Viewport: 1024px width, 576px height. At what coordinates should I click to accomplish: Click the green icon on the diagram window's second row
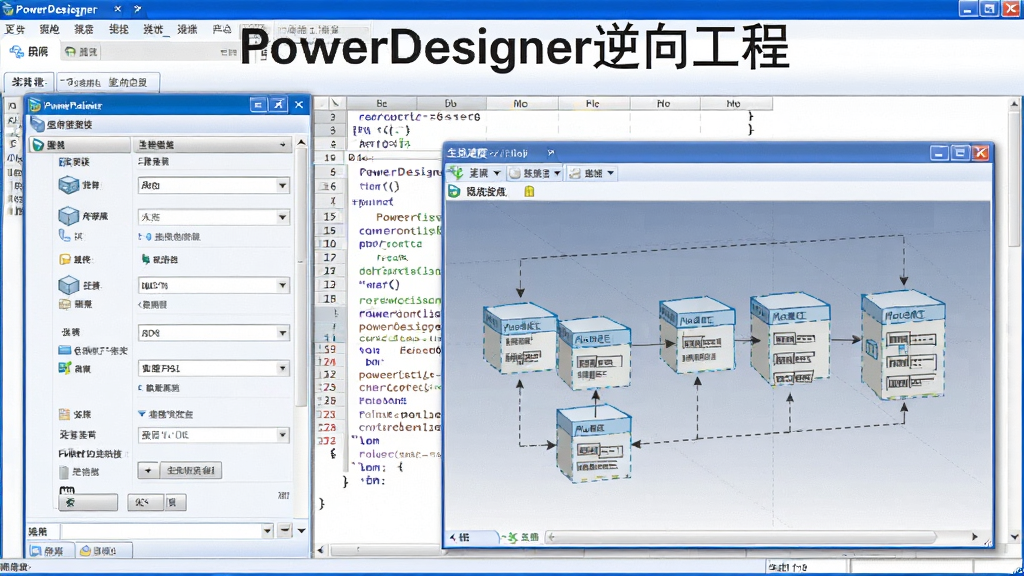pos(454,191)
